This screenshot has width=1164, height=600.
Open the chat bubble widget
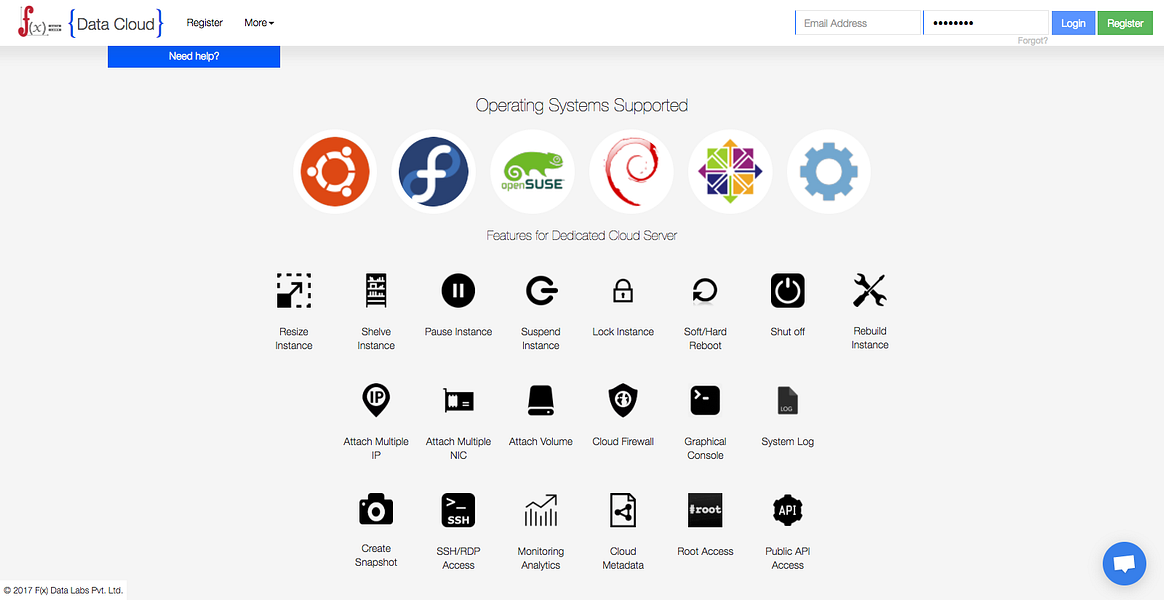(1125, 564)
